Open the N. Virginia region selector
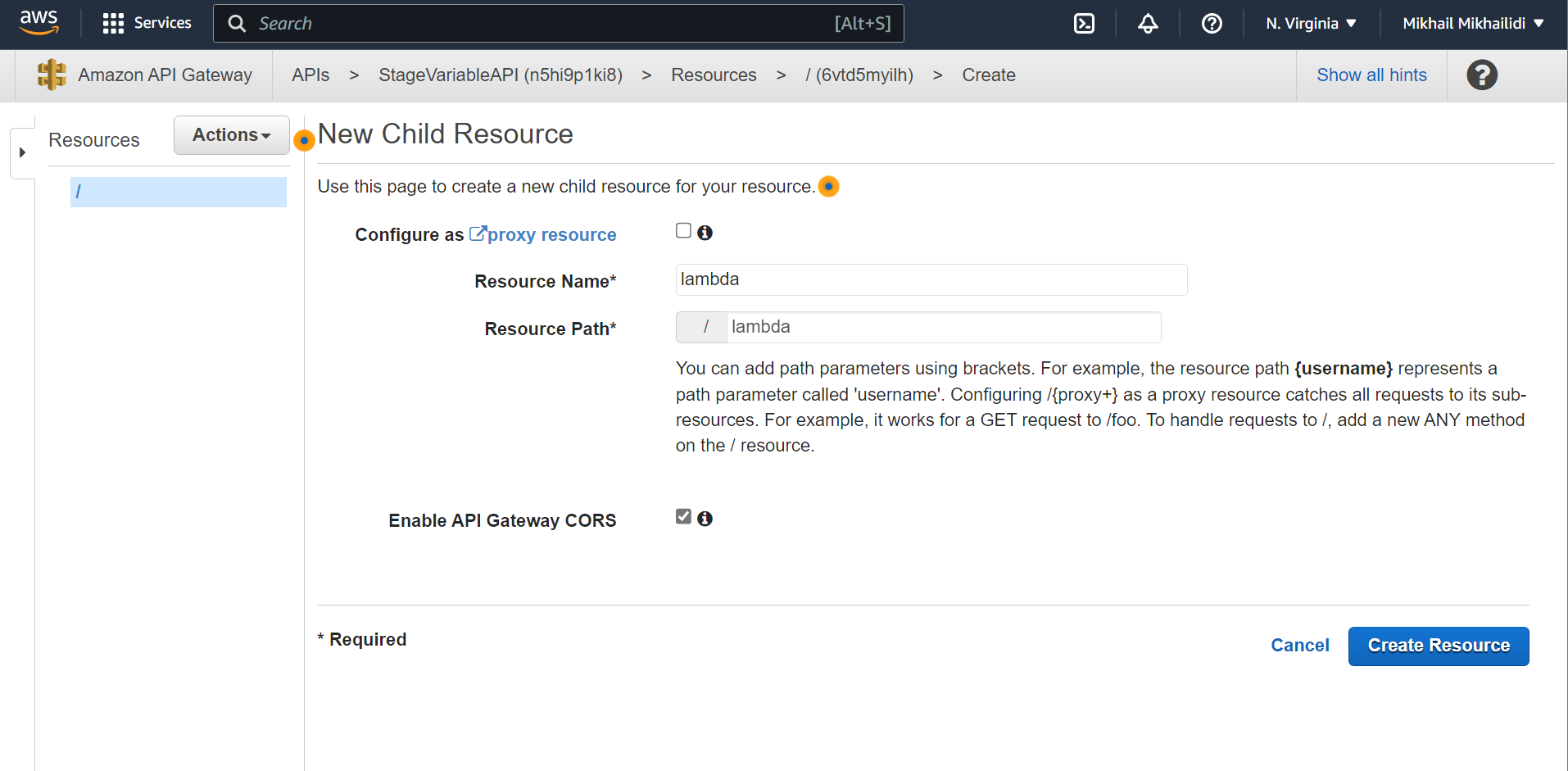This screenshot has height=771, width=1568. pyautogui.click(x=1311, y=24)
